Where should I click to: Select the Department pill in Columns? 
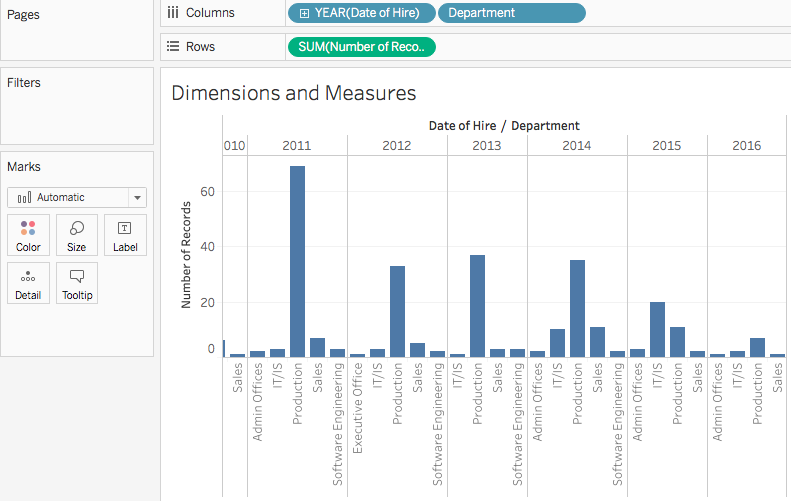512,13
